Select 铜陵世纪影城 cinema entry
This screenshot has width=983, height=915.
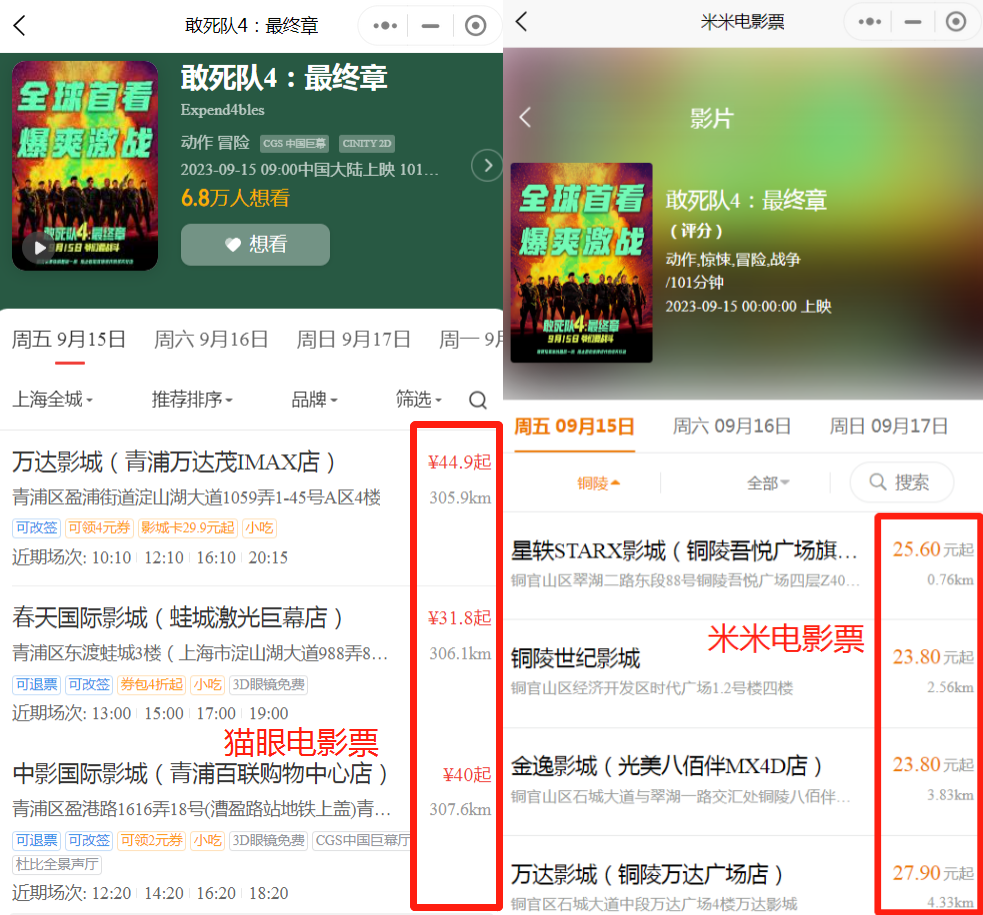coord(575,659)
